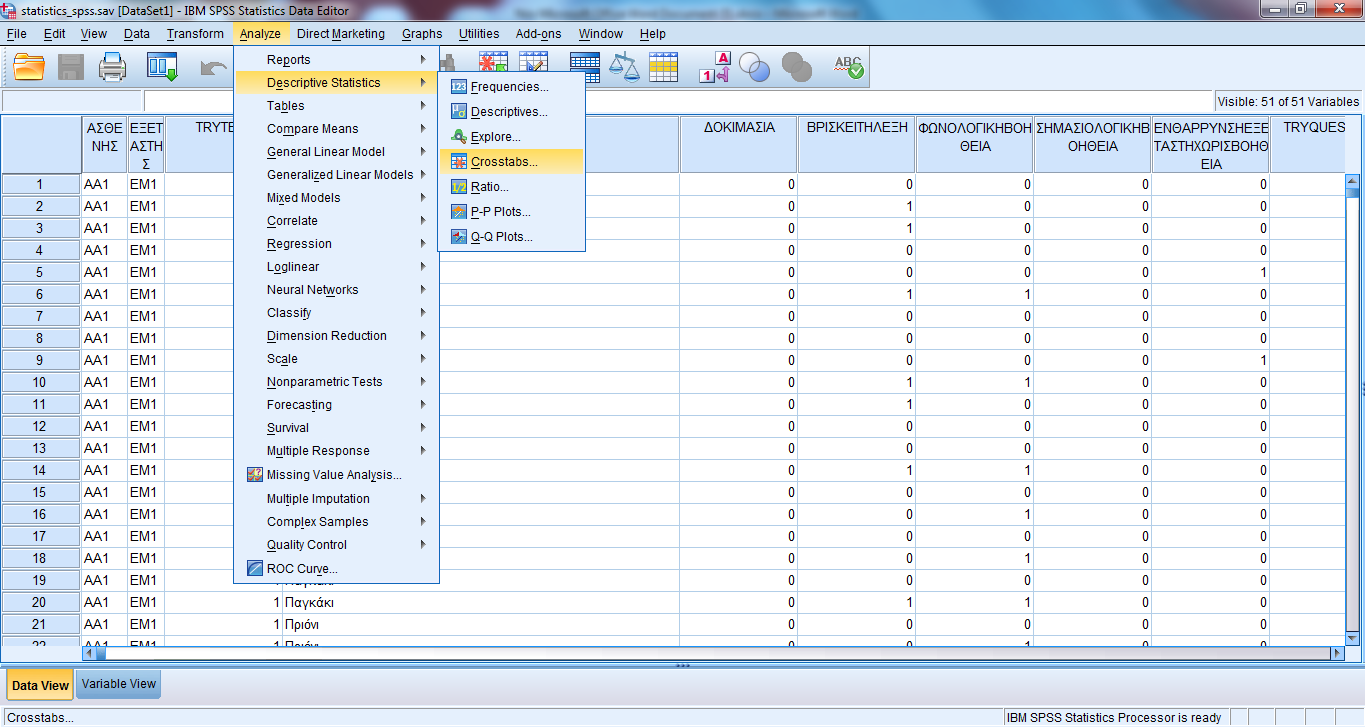This screenshot has height=727, width=1365.
Task: Expand the Classify submenu
Action: tap(336, 313)
